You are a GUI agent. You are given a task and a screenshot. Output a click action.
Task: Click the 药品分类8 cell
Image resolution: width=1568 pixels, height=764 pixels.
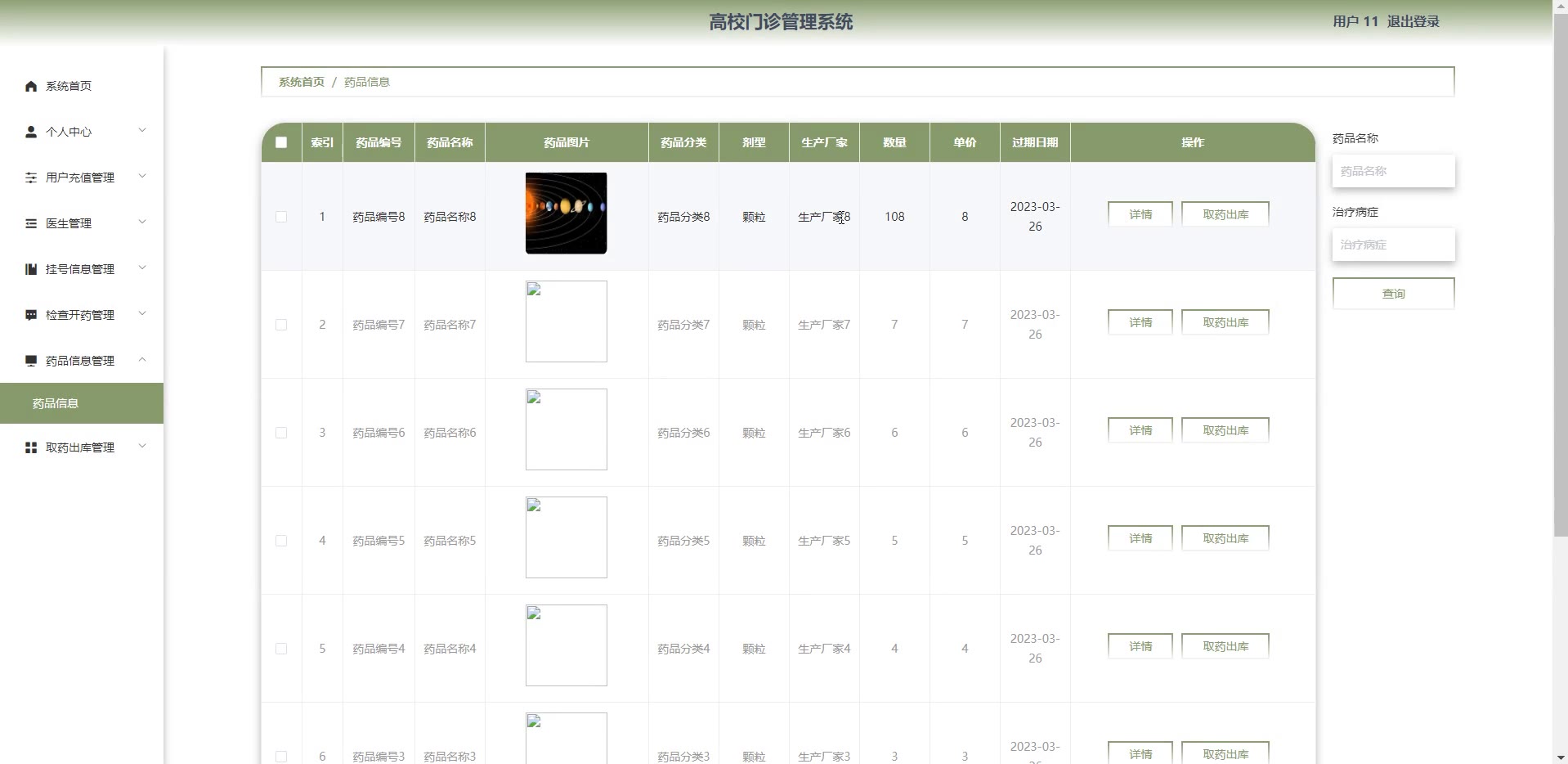[683, 217]
